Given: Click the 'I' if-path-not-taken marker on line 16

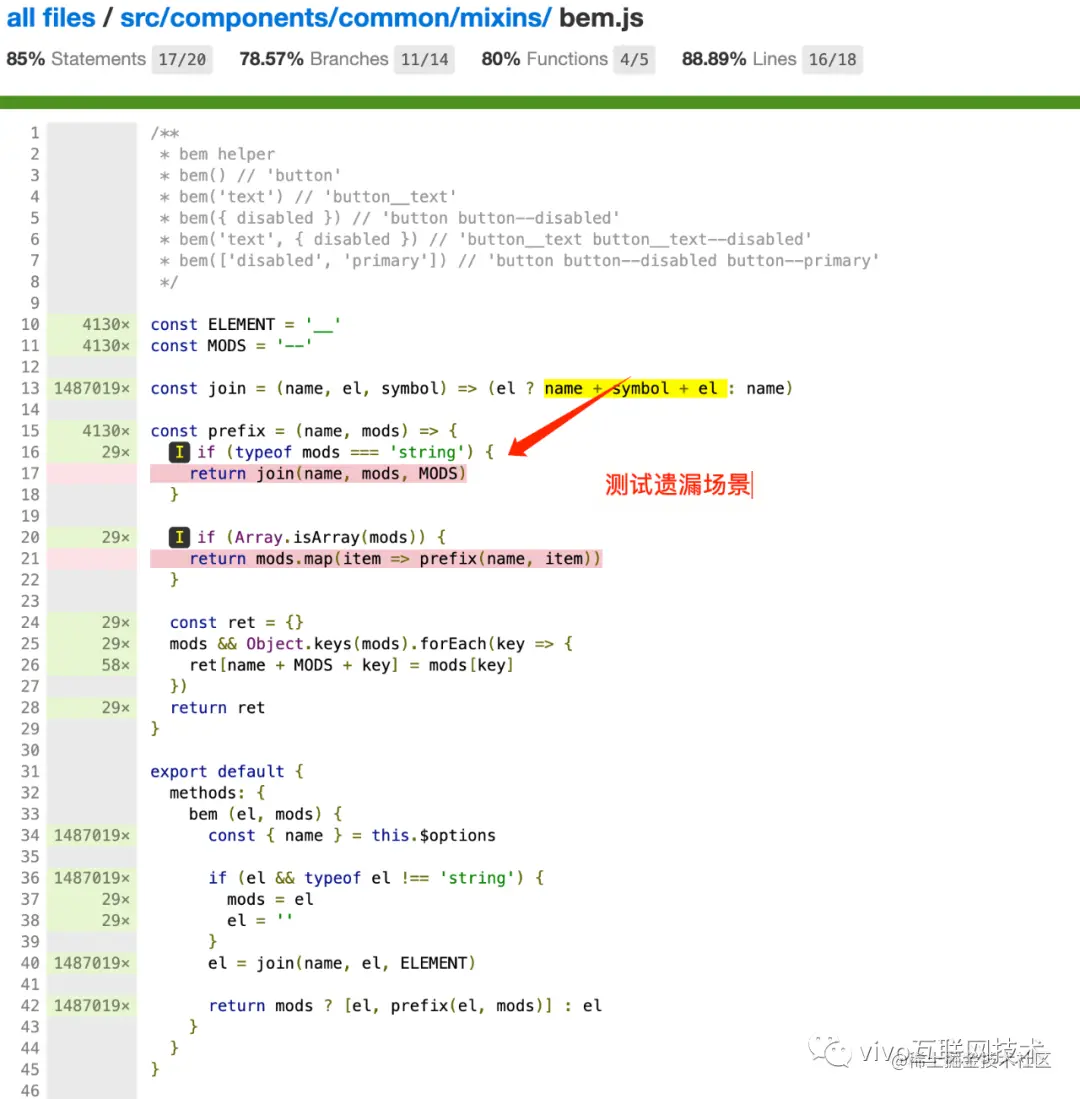Looking at the screenshot, I should [179, 452].
